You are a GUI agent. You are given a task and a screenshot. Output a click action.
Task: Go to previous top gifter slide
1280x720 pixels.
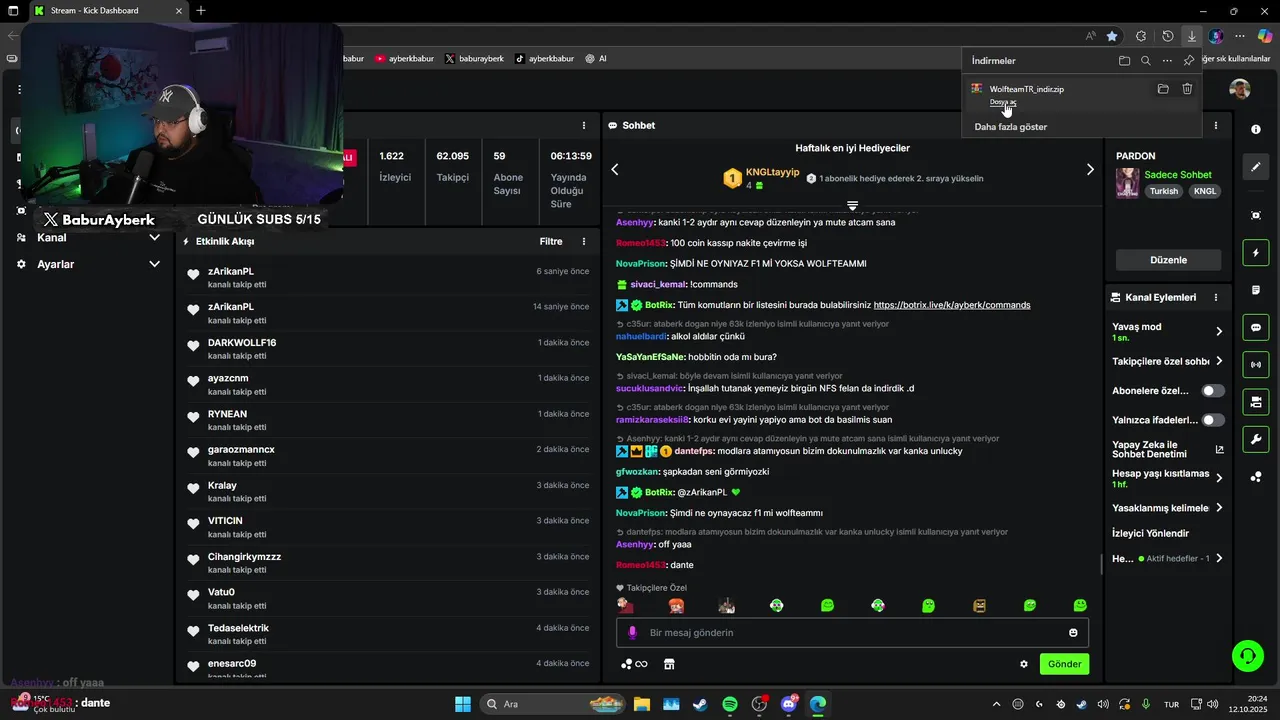click(615, 170)
